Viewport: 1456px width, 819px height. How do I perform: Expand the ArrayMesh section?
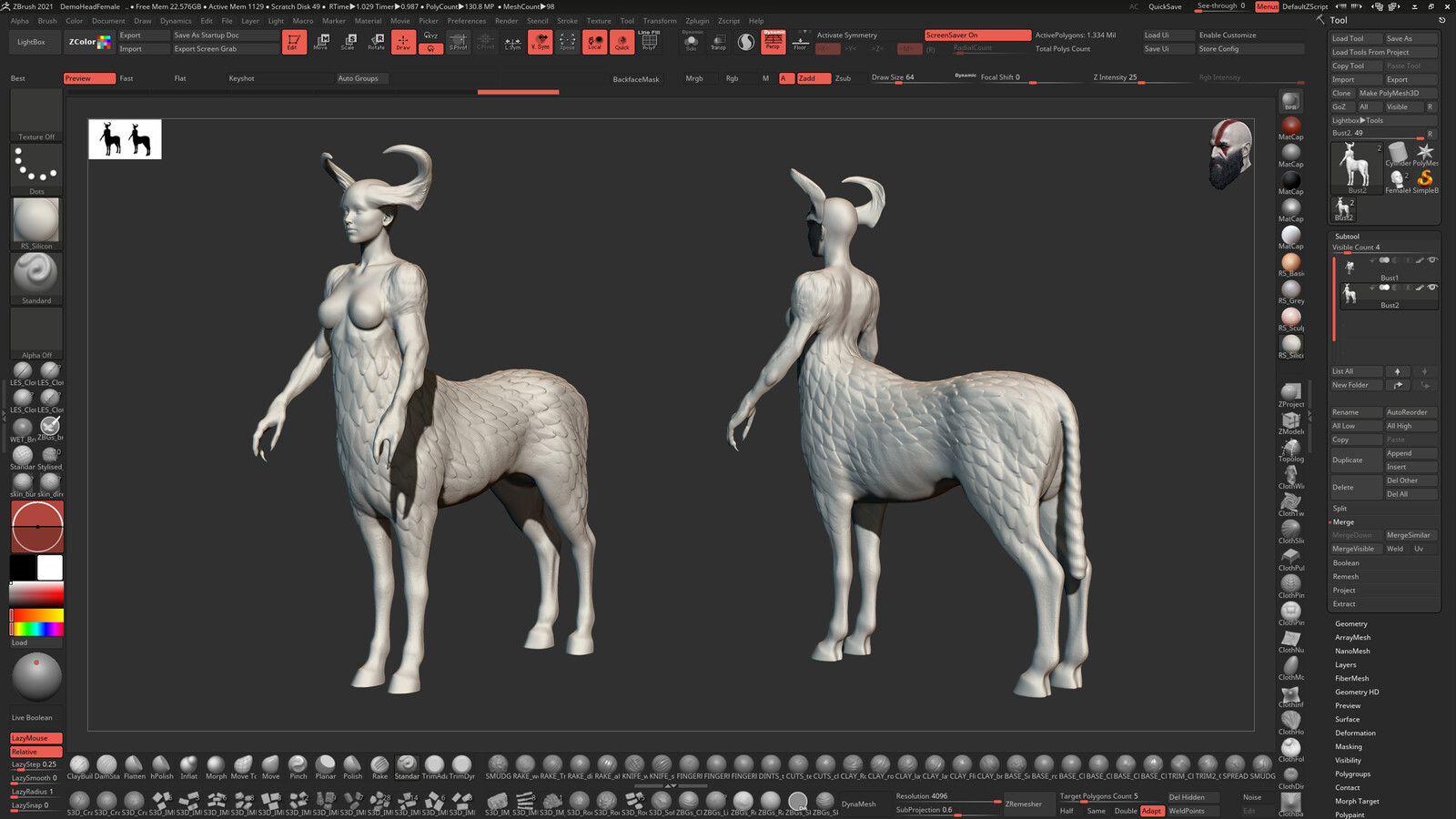(1352, 637)
